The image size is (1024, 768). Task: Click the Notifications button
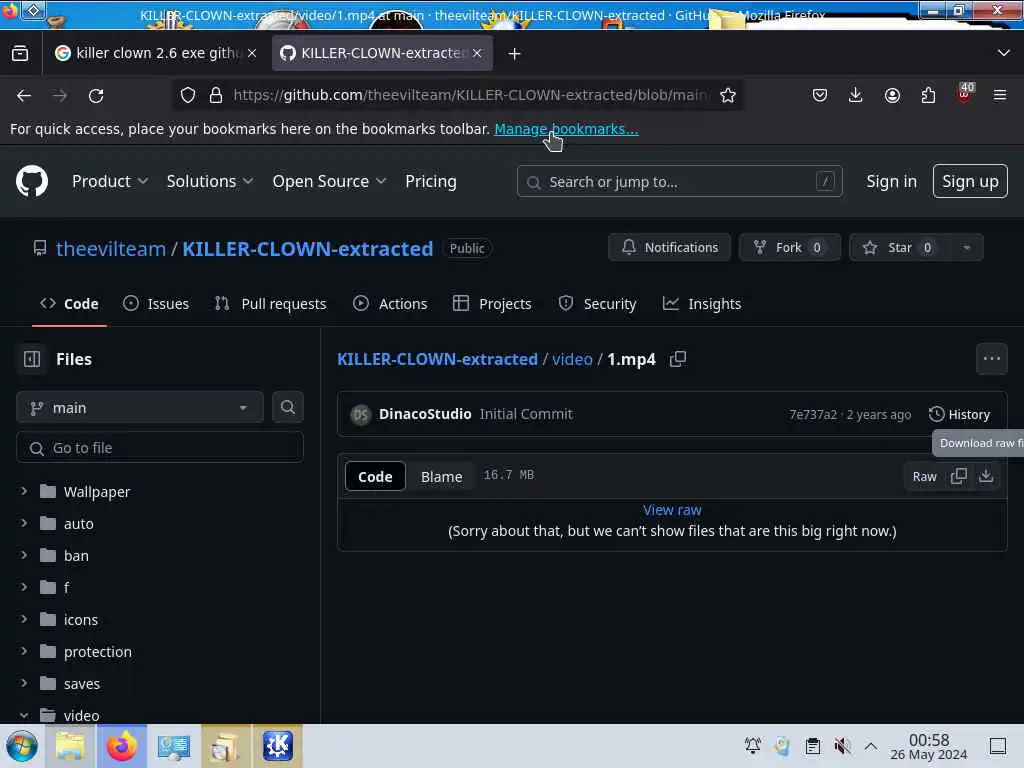pos(669,248)
